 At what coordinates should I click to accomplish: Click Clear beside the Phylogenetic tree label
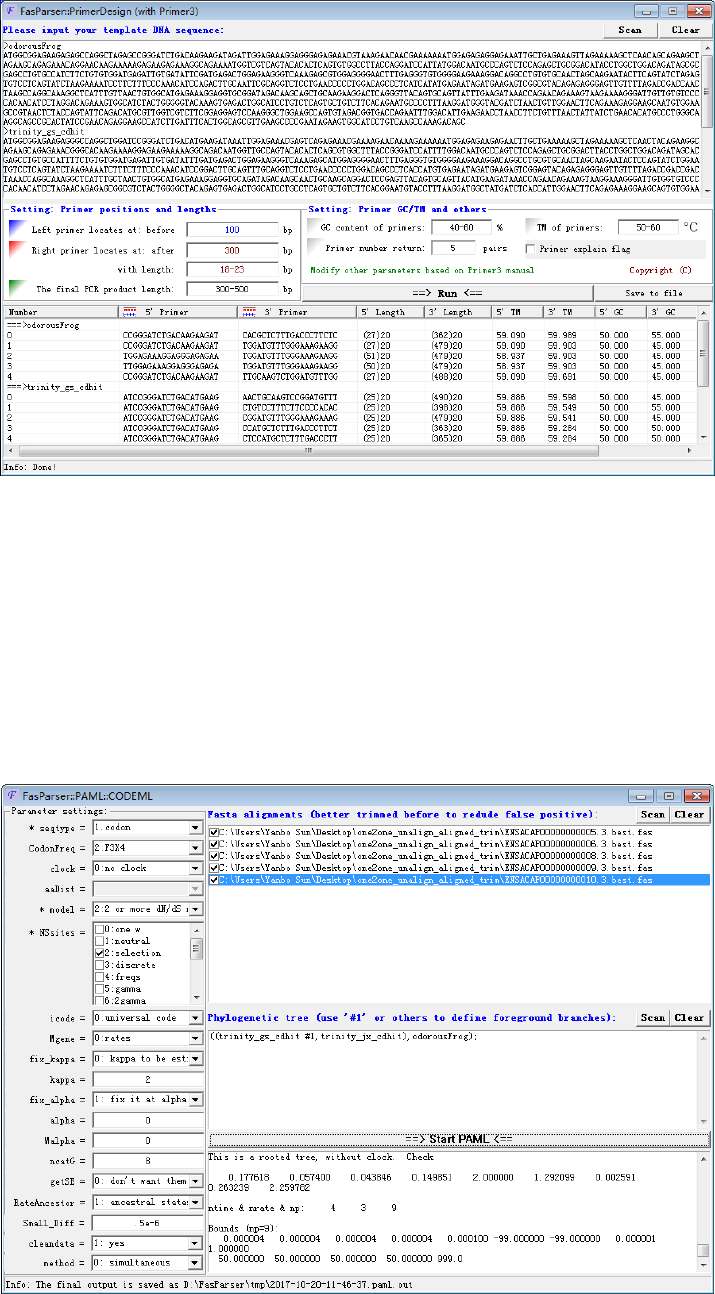(689, 1017)
